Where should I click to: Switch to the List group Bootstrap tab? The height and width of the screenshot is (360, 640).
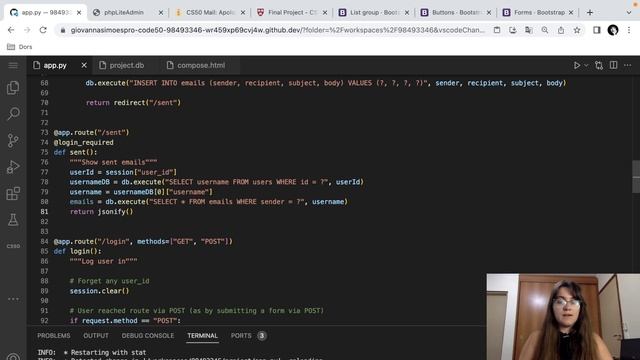pyautogui.click(x=374, y=13)
